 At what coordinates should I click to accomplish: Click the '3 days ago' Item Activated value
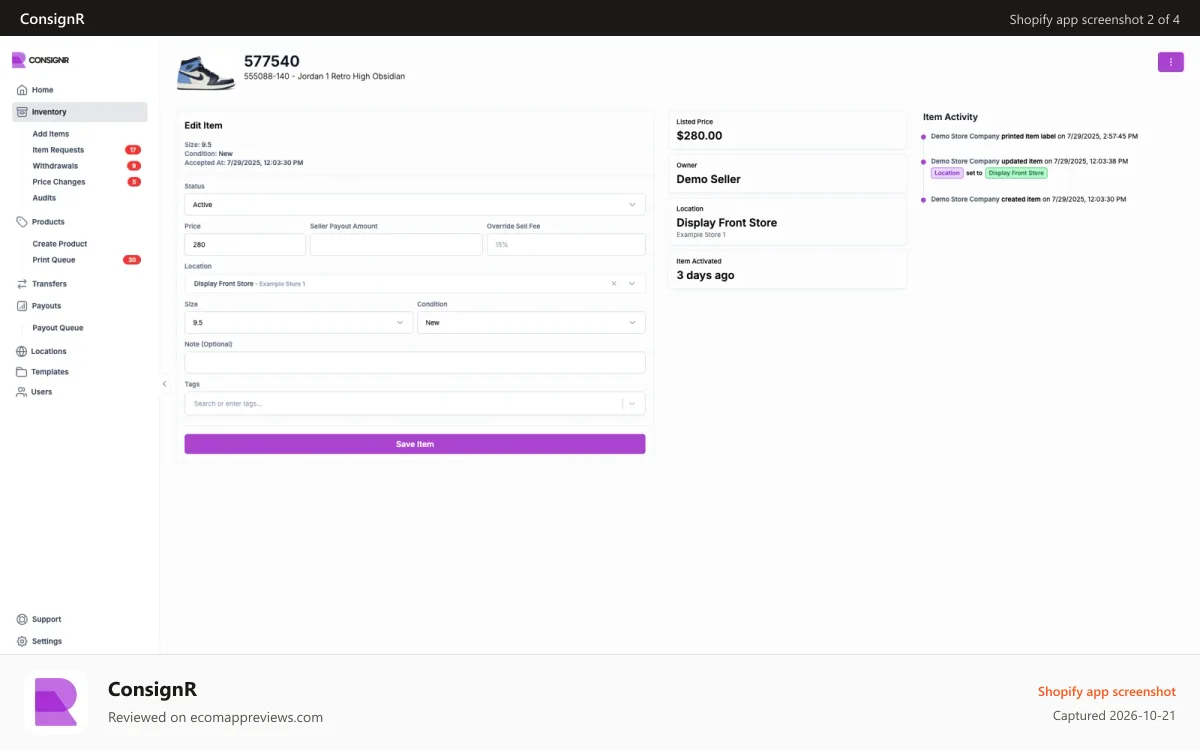[x=705, y=275]
